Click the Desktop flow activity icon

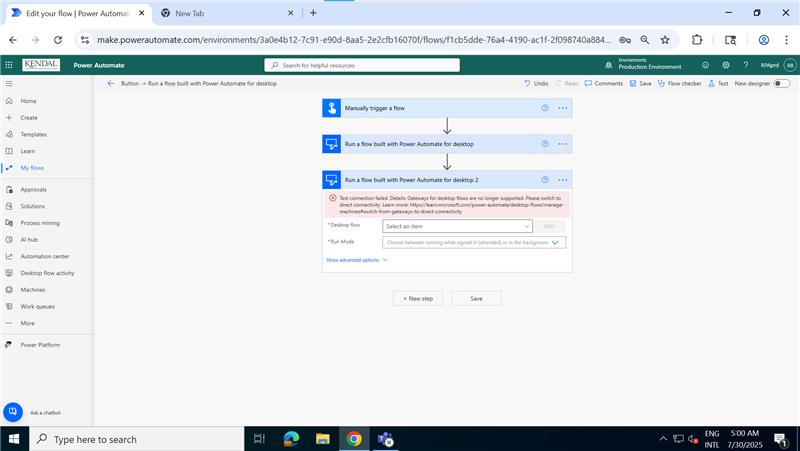pyautogui.click(x=9, y=273)
